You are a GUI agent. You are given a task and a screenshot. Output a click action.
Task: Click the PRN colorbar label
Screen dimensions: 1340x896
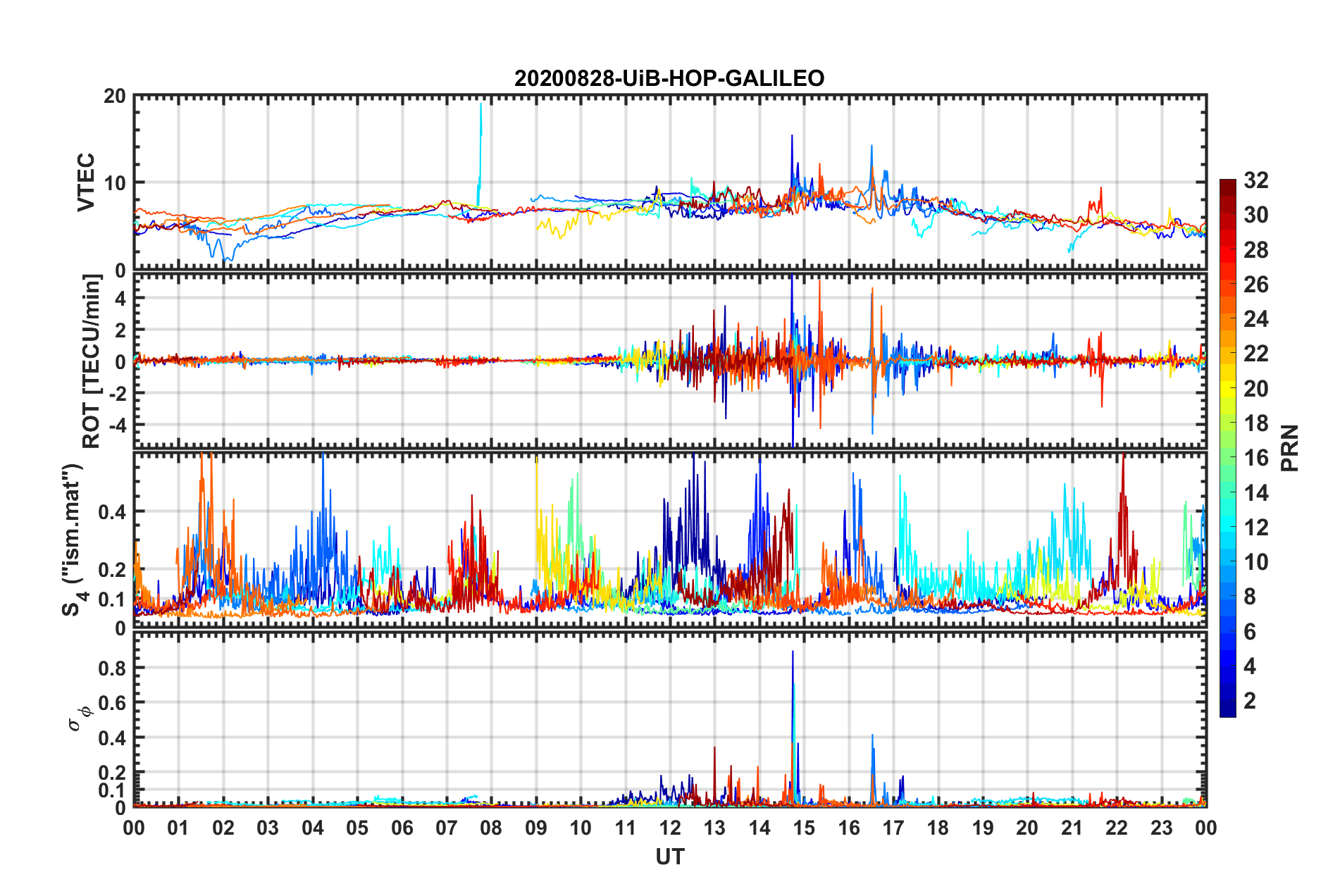tap(1290, 448)
